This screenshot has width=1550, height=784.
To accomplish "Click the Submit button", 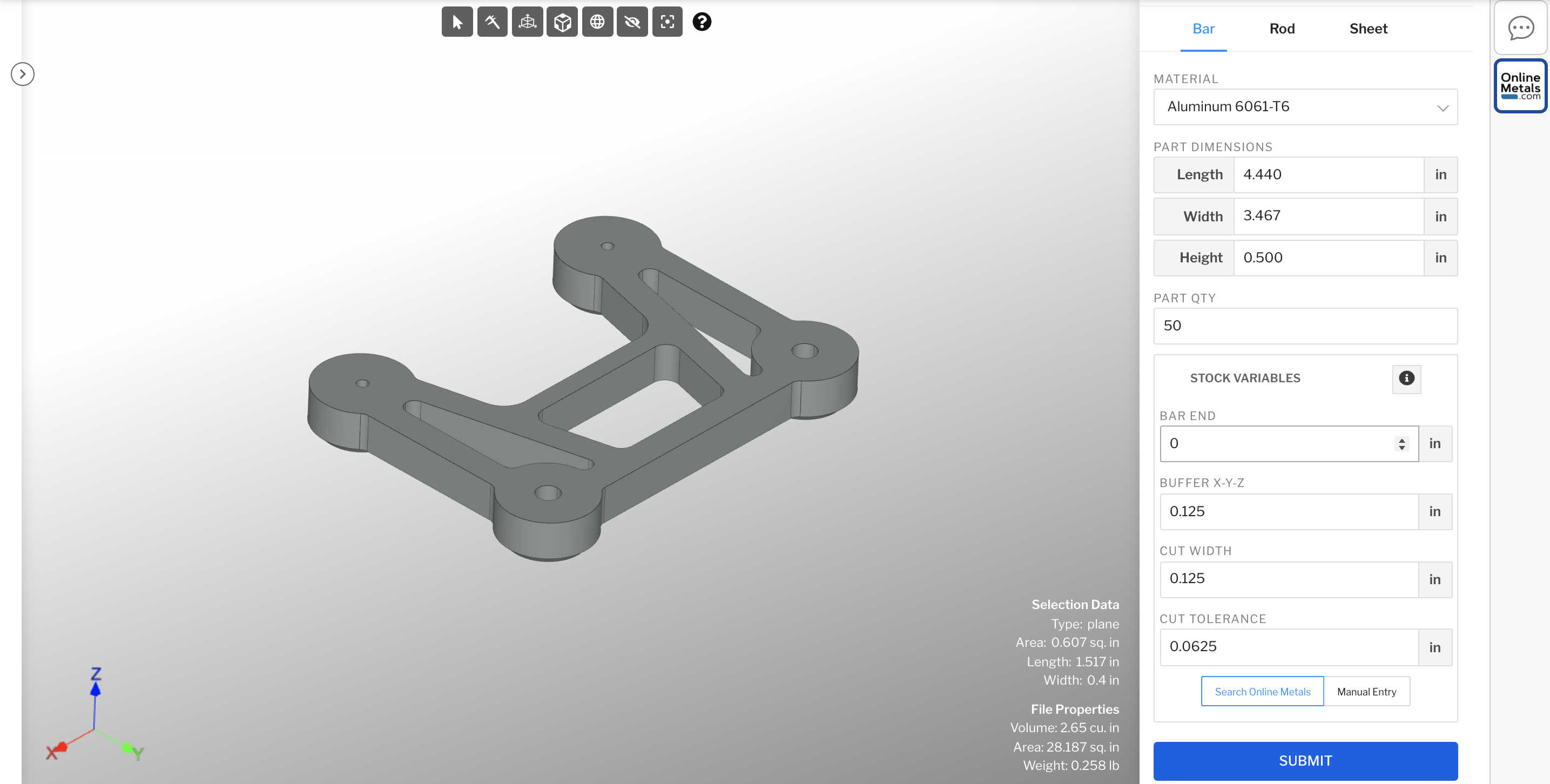I will [1305, 761].
